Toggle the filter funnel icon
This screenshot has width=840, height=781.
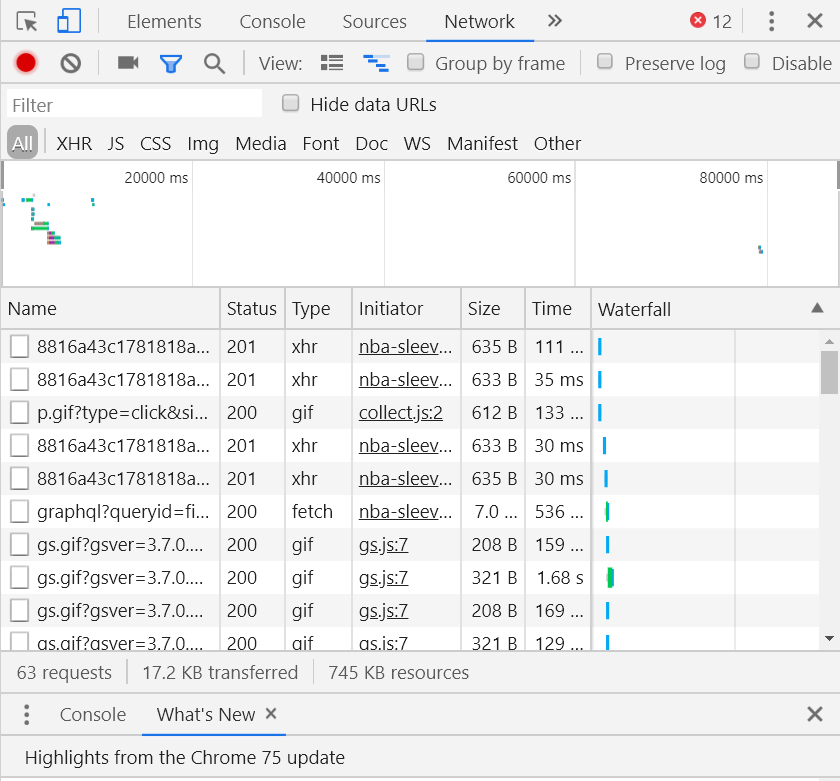coord(171,63)
